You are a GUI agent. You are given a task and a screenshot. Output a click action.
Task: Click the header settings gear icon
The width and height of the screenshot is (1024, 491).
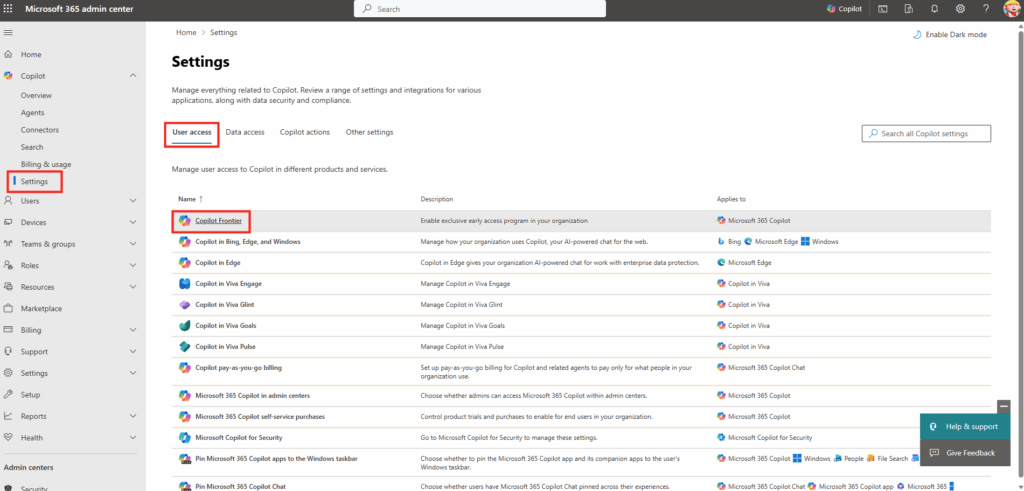[x=960, y=9]
